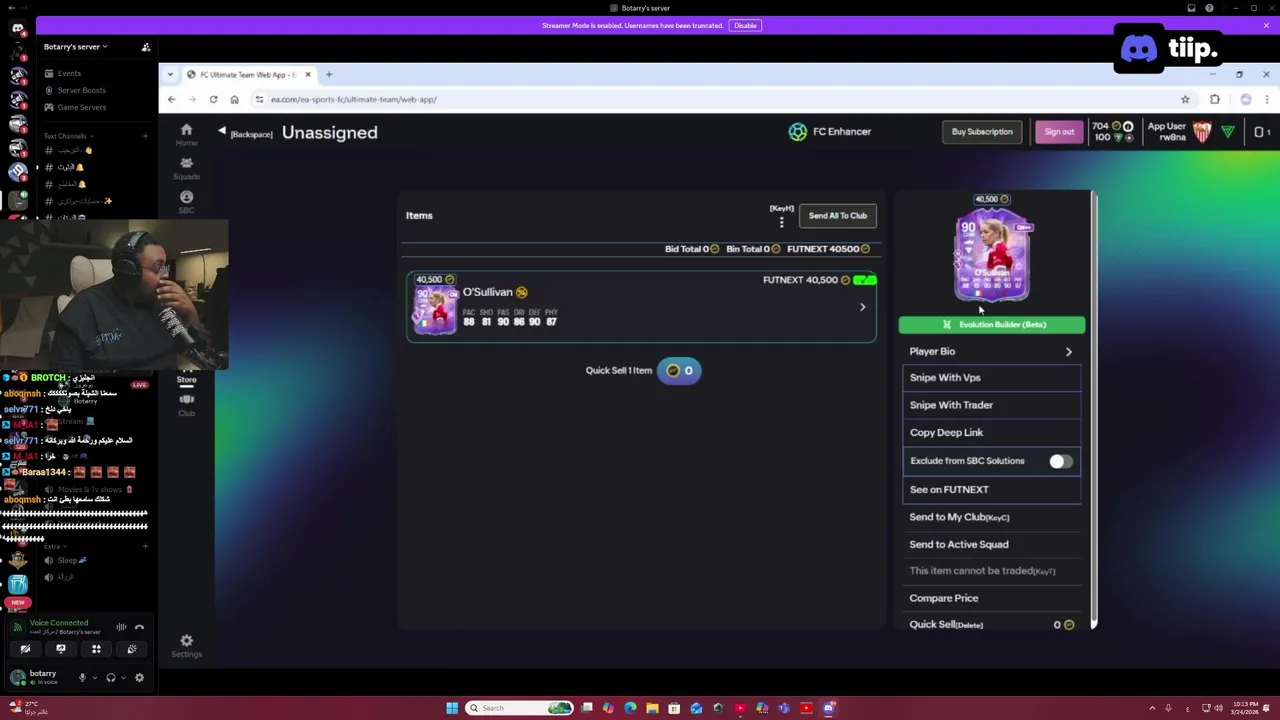Choose Send to Active Squad
The image size is (1280, 720).
click(992, 544)
